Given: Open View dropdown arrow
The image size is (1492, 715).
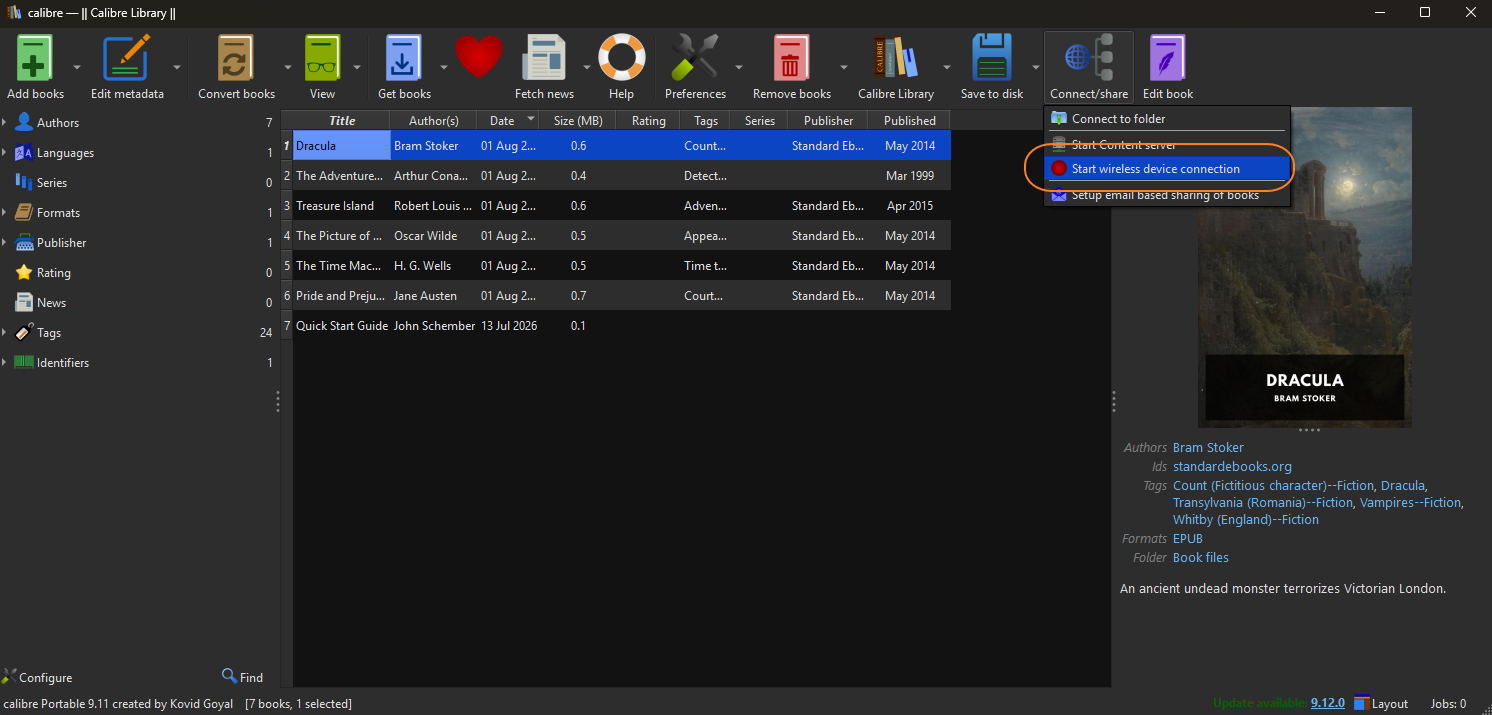Looking at the screenshot, I should (x=357, y=67).
